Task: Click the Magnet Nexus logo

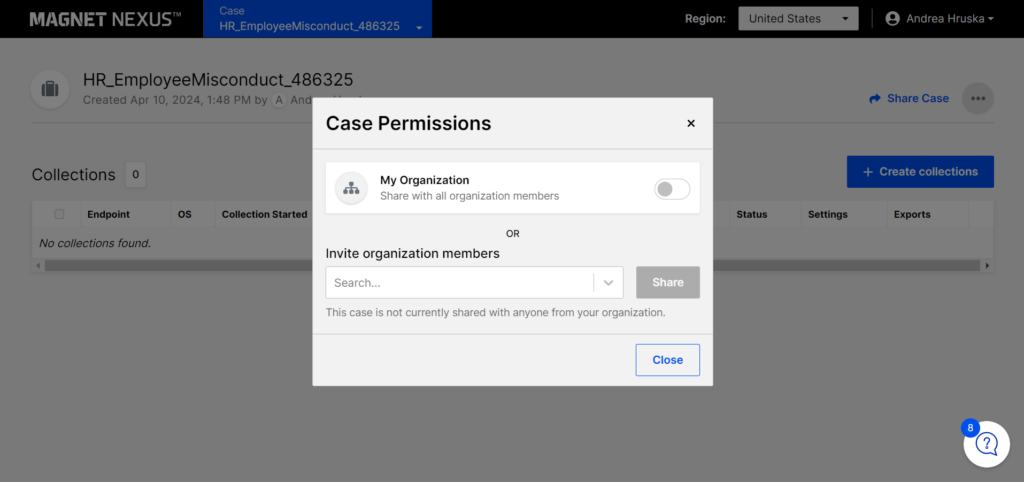Action: click(x=105, y=19)
